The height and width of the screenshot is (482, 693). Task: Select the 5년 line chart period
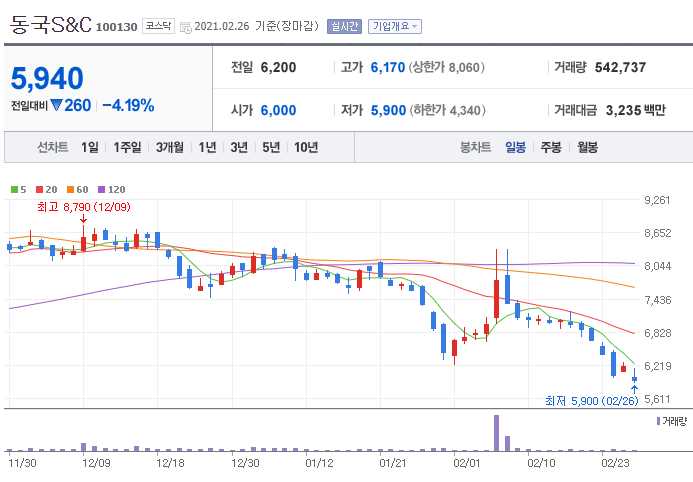pos(271,147)
